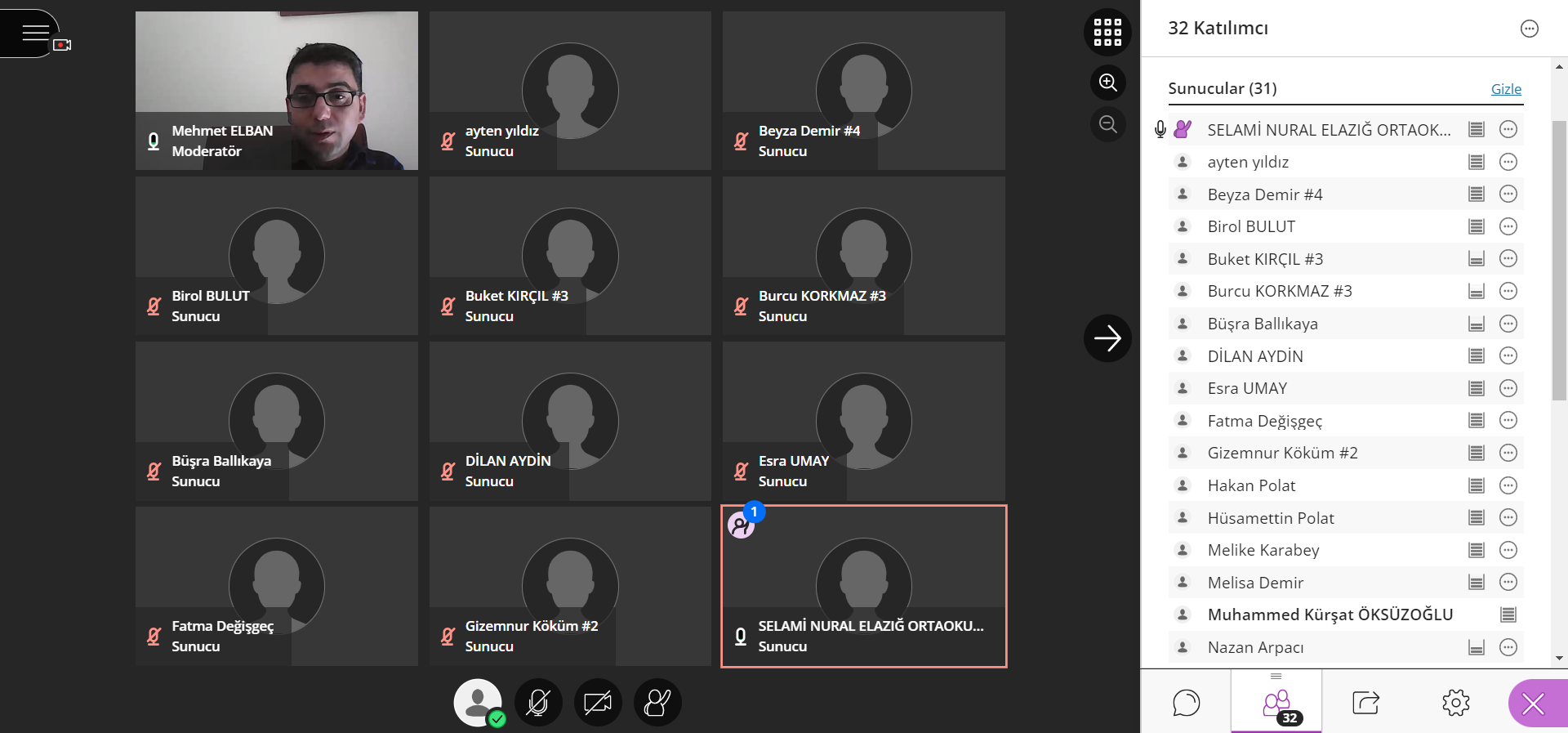Toggle microphone on in bottom controls
The width and height of the screenshot is (1568, 733).
click(x=538, y=702)
